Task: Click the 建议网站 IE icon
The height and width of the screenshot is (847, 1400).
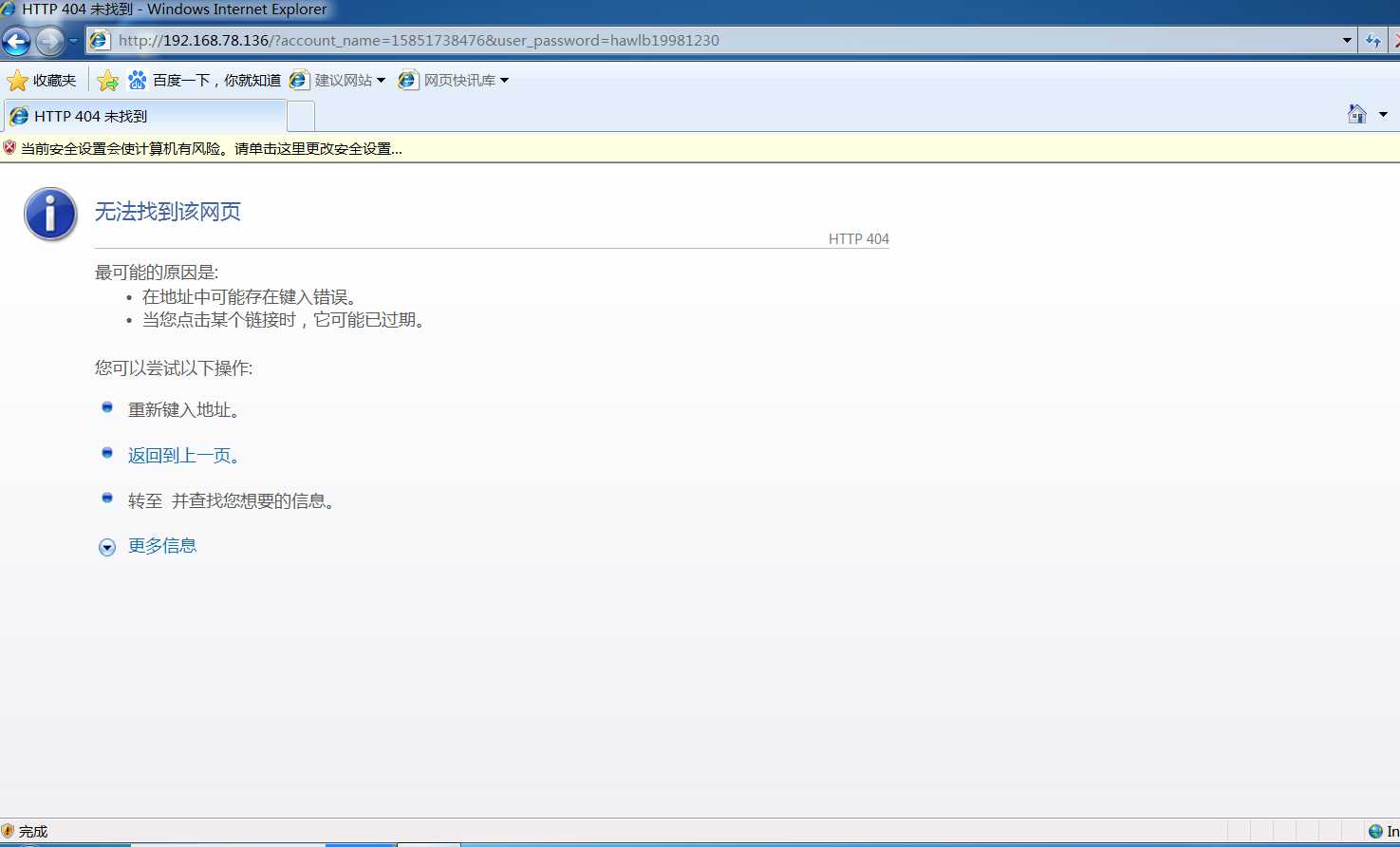Action: coord(299,80)
